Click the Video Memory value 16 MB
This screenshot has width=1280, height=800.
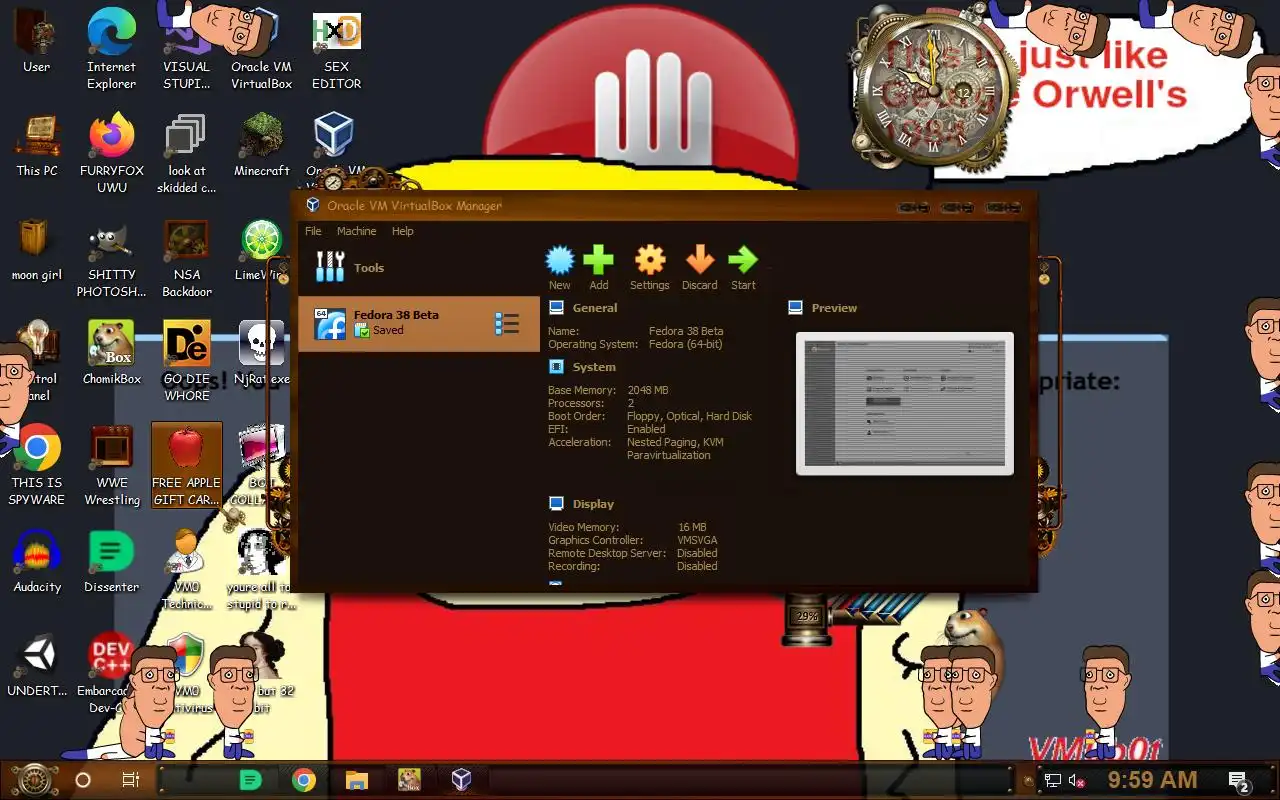coord(692,527)
